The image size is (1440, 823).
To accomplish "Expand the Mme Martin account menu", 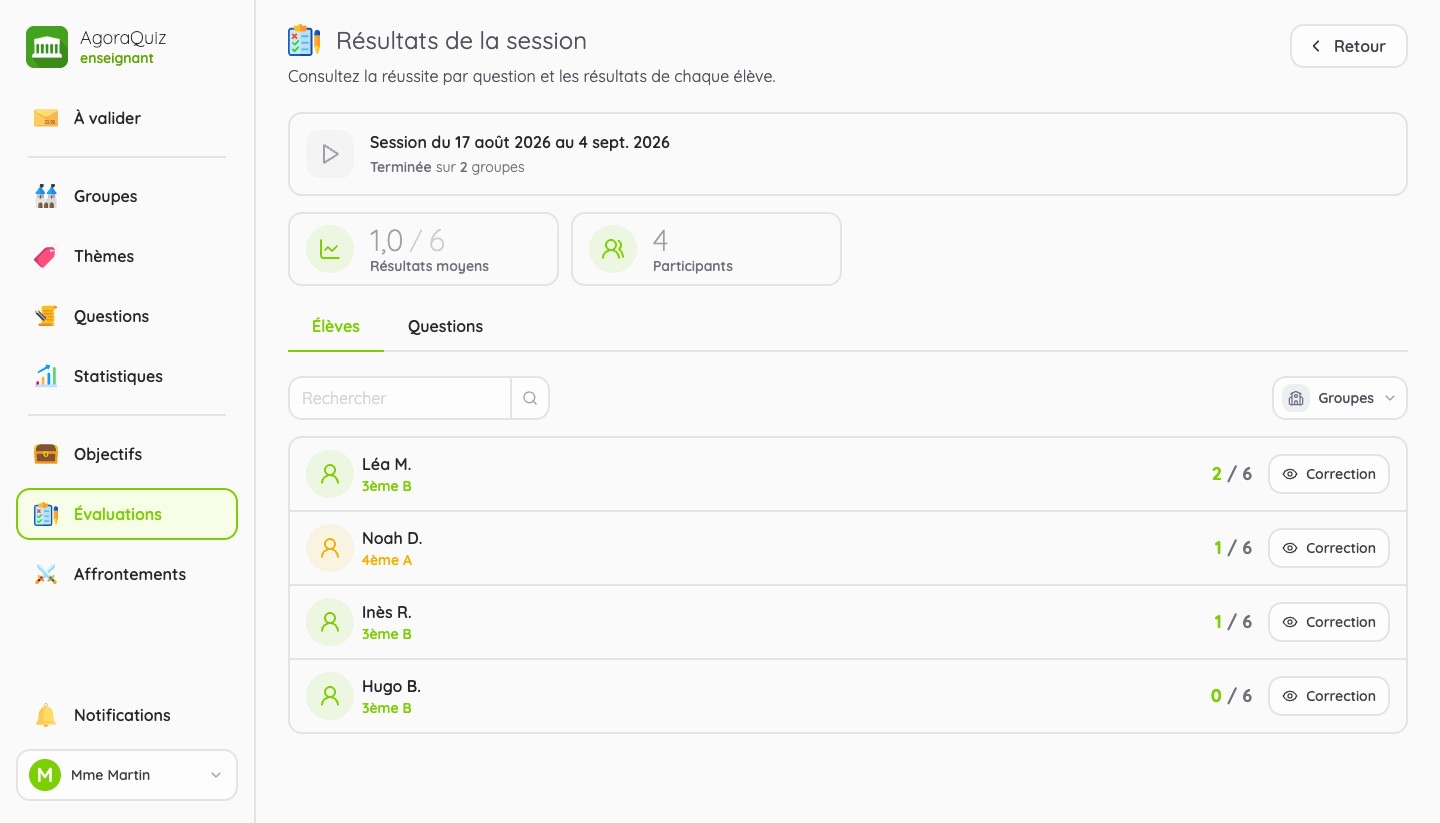I will point(127,775).
